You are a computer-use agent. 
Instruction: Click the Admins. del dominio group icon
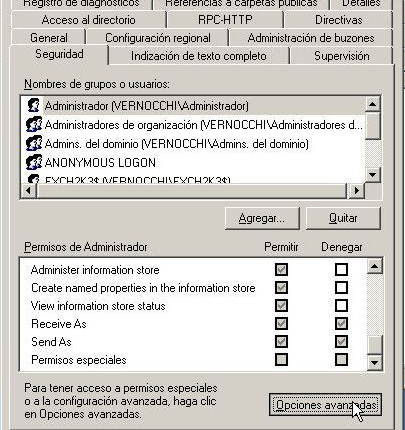34,143
